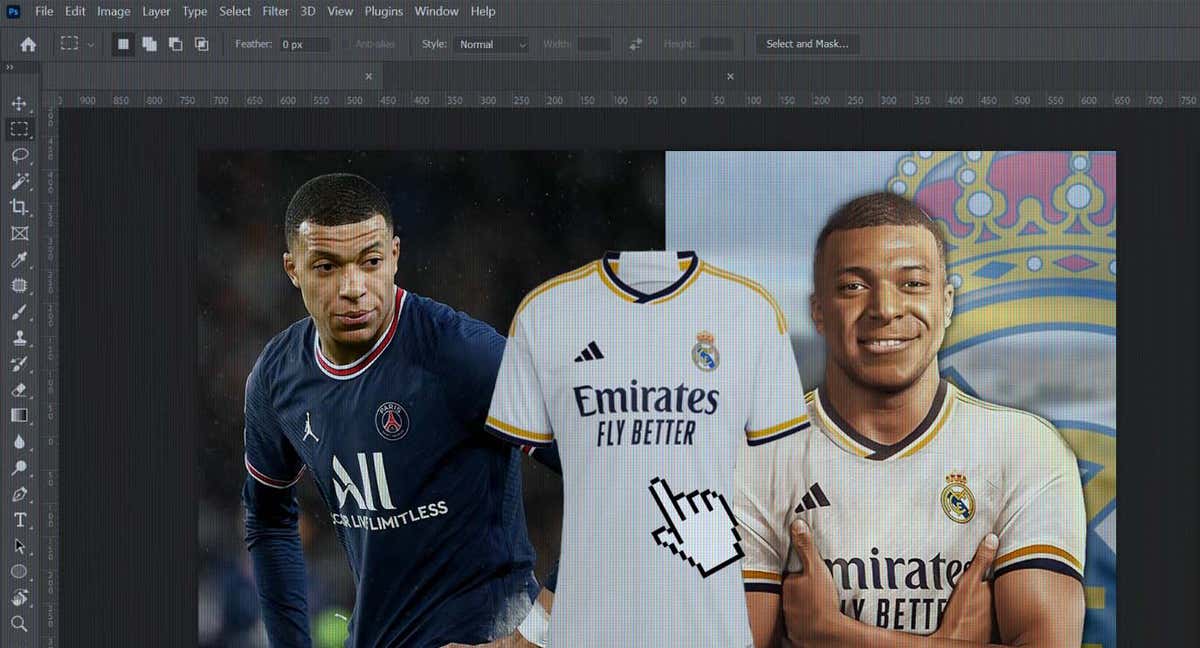Screen dimensions: 1200x648
Task: Close the second document tab
Action: coord(730,76)
